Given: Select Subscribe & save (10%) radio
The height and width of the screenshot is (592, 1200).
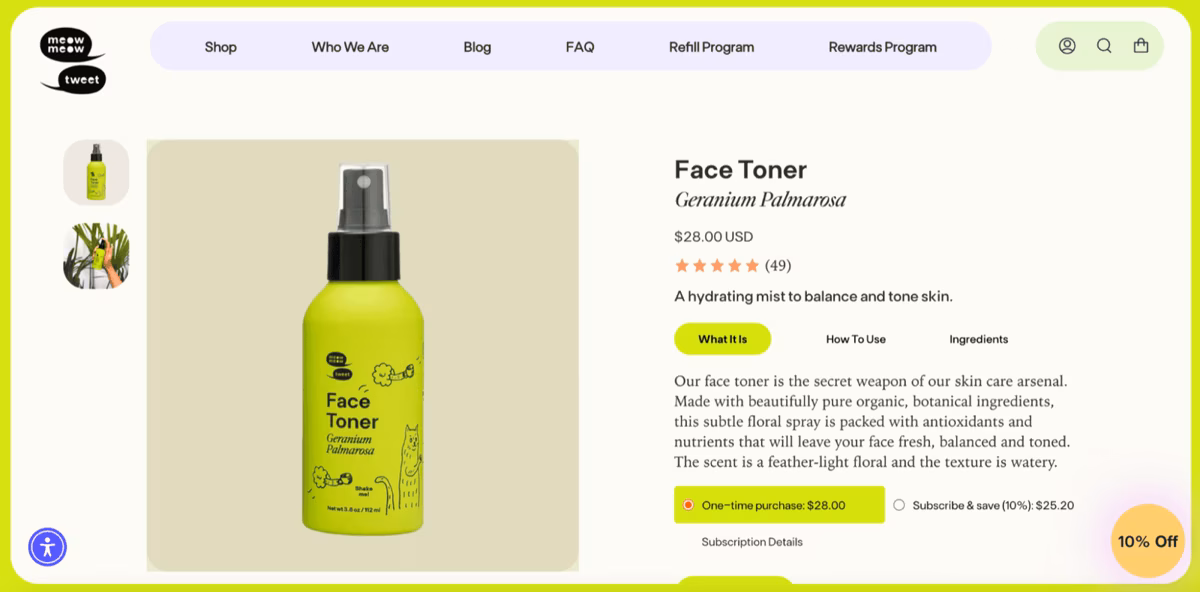Looking at the screenshot, I should coord(899,505).
